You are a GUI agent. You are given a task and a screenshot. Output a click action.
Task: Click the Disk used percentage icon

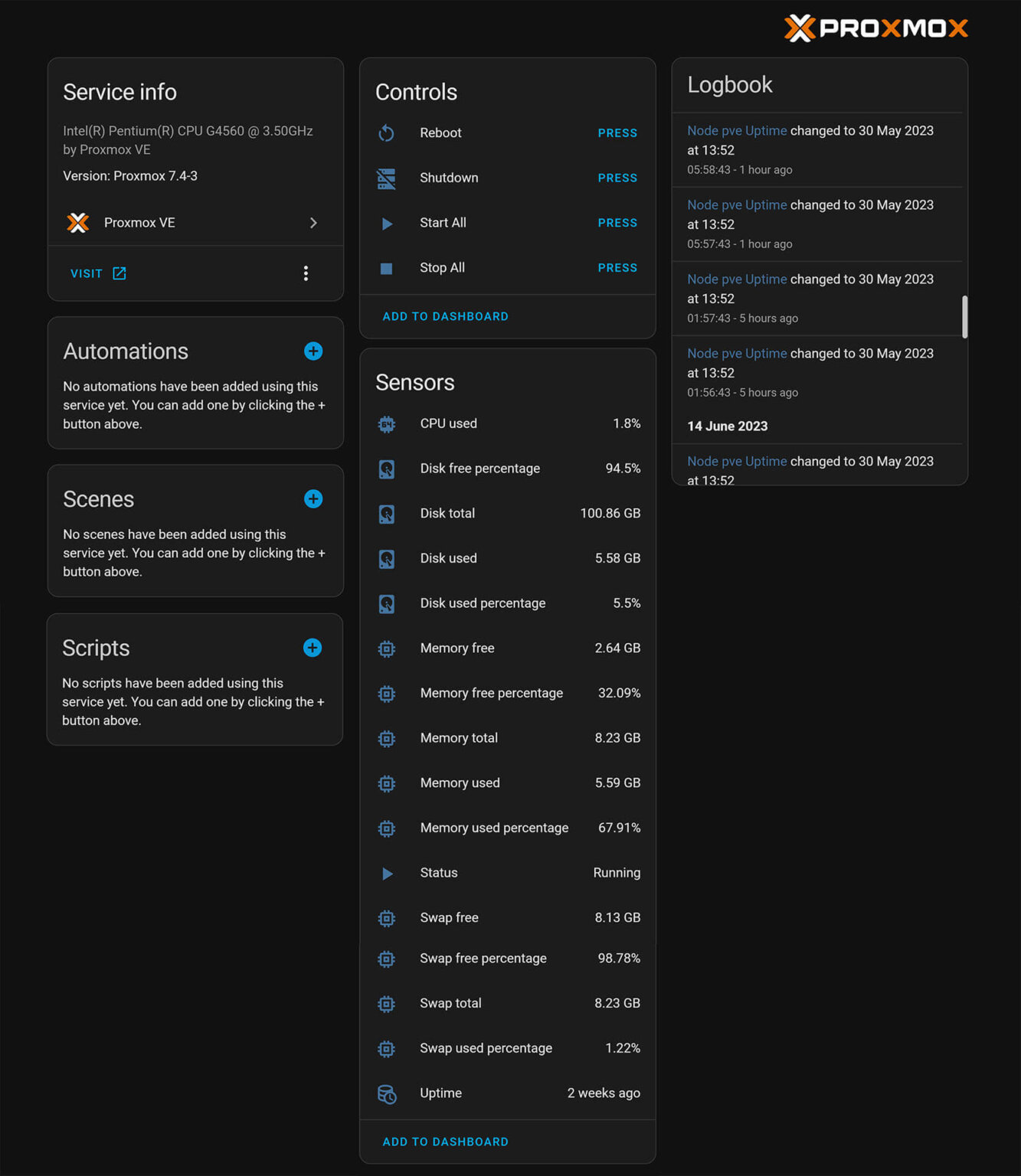coord(387,604)
